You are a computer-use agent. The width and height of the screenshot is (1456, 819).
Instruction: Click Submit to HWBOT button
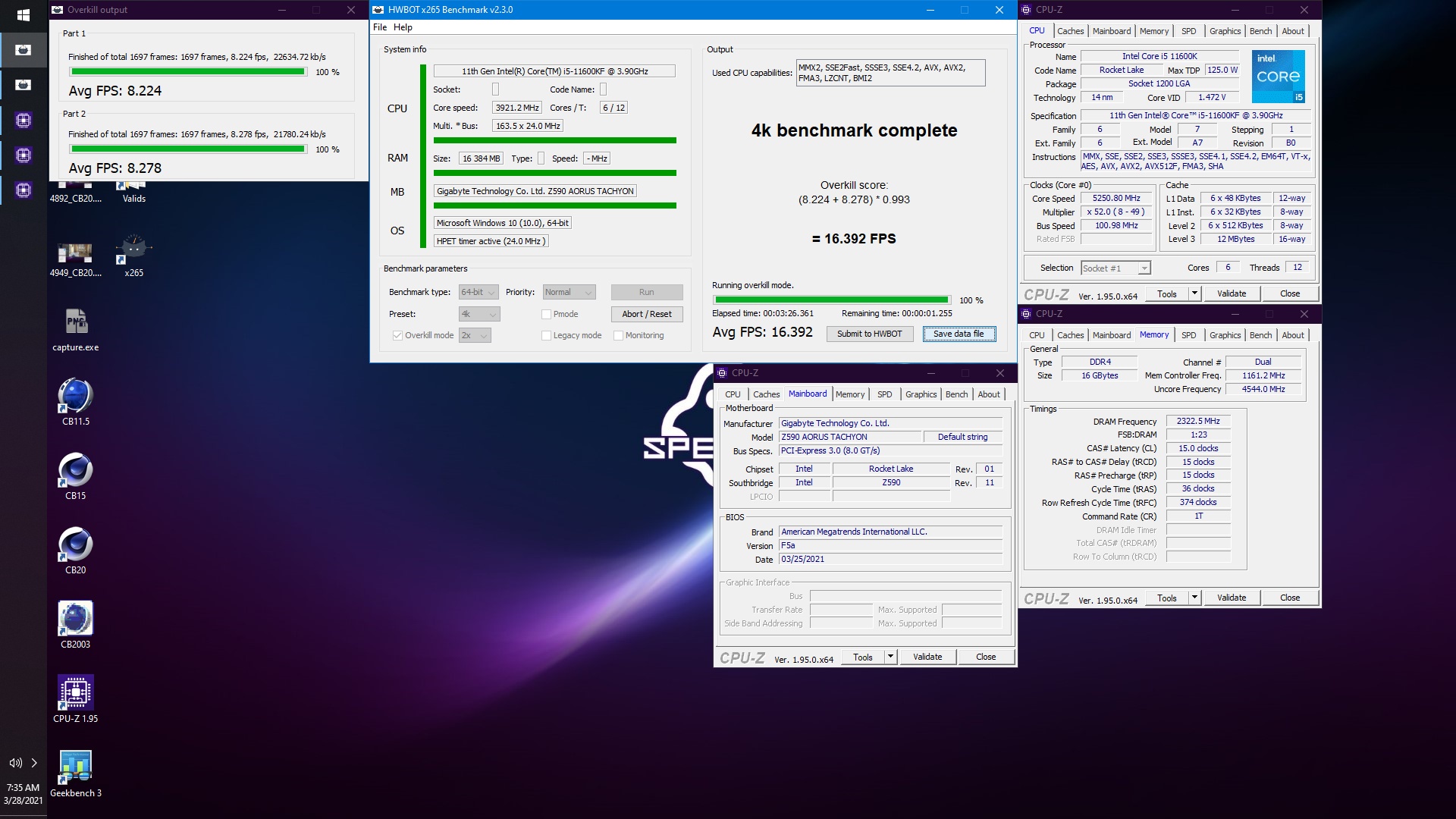[869, 334]
